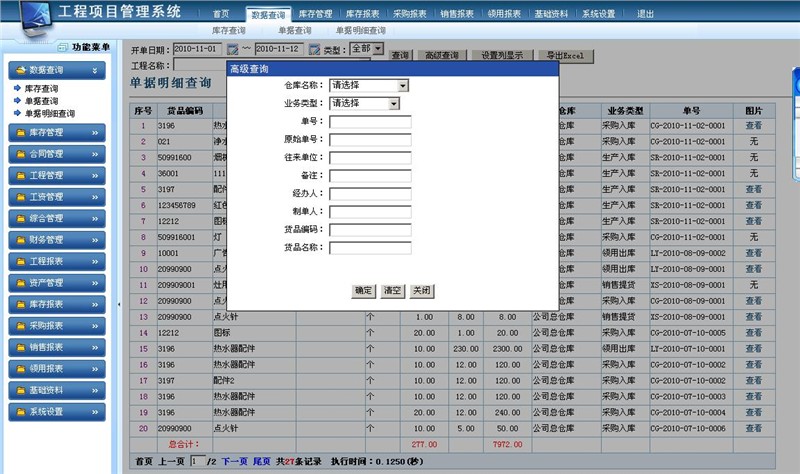
Task: Switch to the 库存管理 top menu tab
Action: coord(316,14)
